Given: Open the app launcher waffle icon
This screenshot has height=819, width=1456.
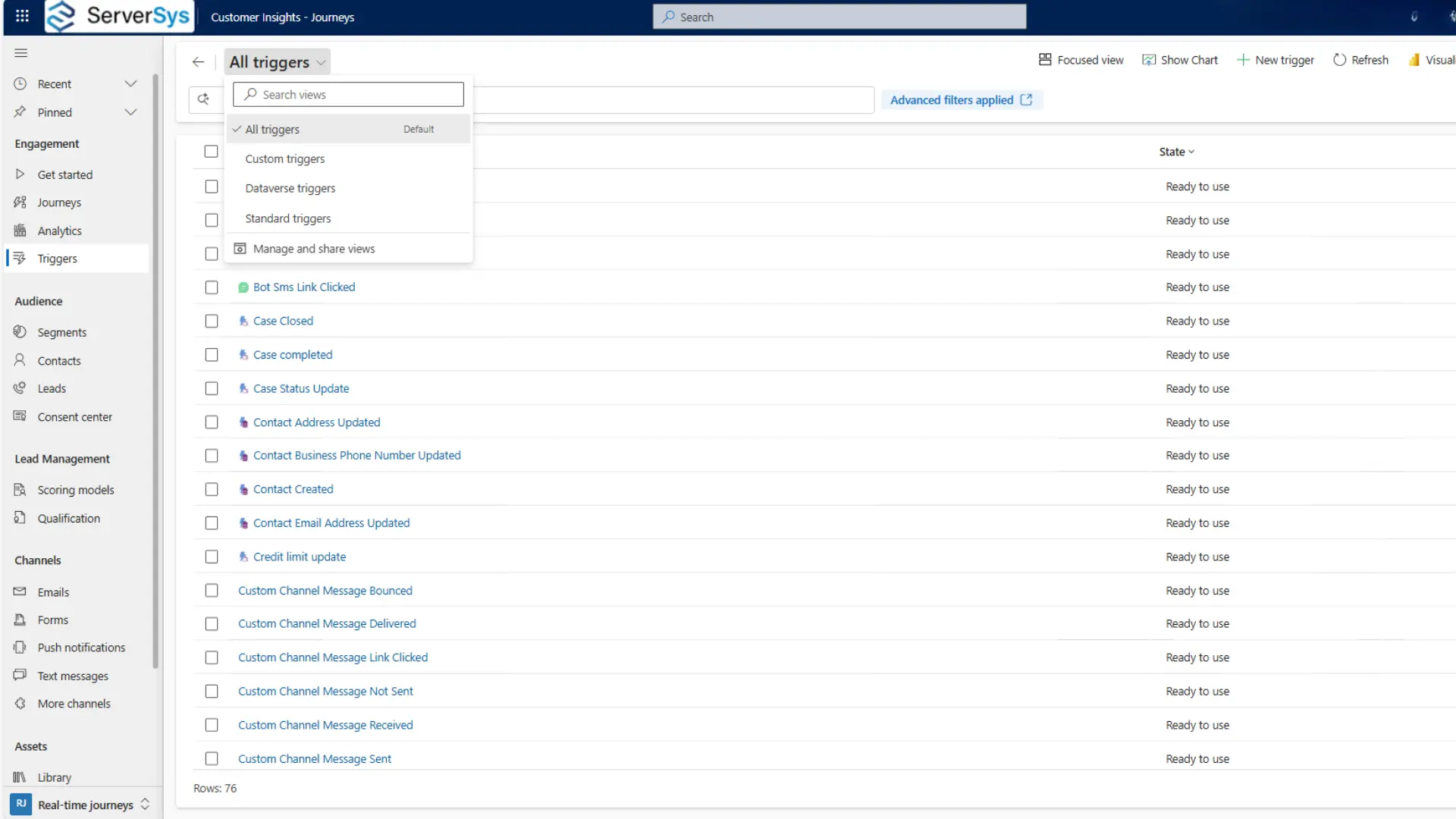Looking at the screenshot, I should point(22,16).
